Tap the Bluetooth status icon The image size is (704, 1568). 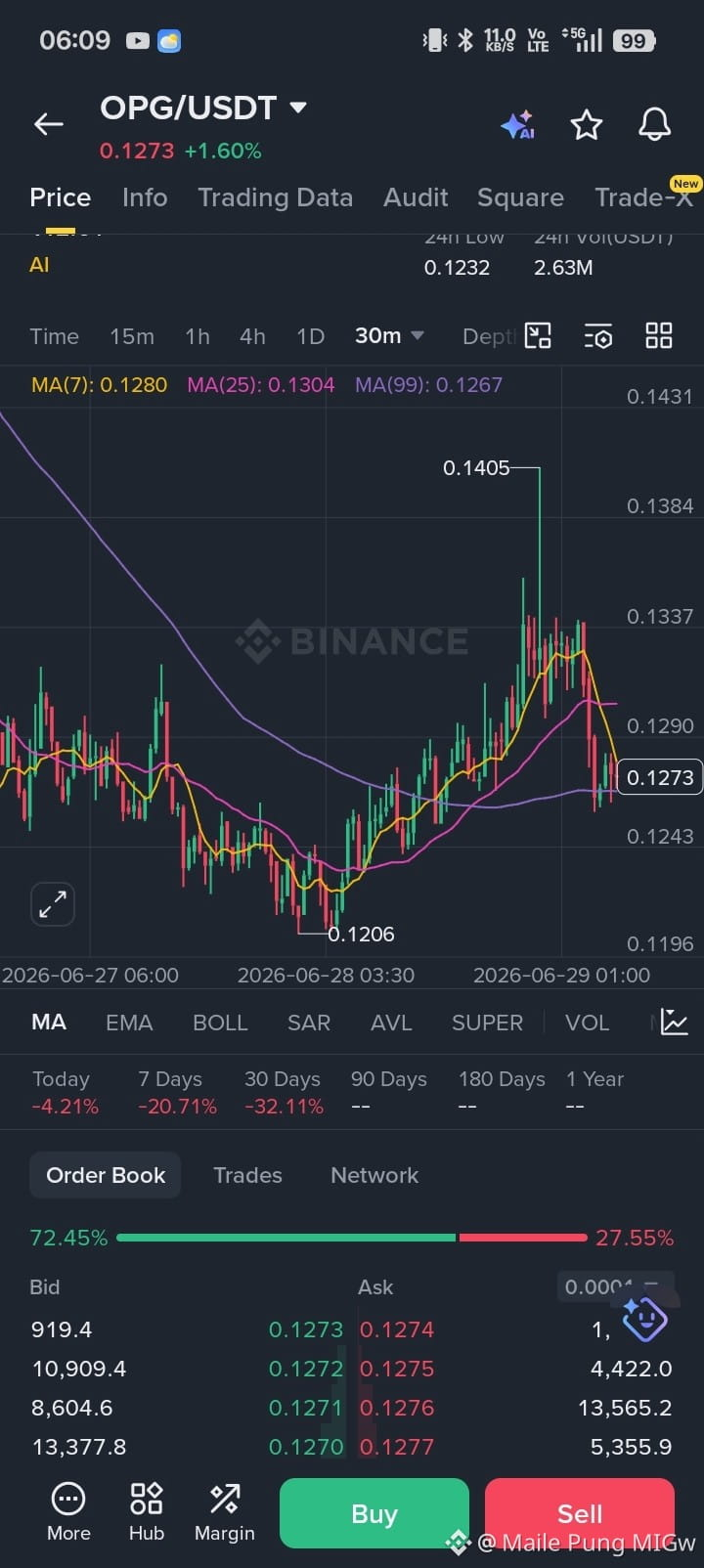[465, 40]
